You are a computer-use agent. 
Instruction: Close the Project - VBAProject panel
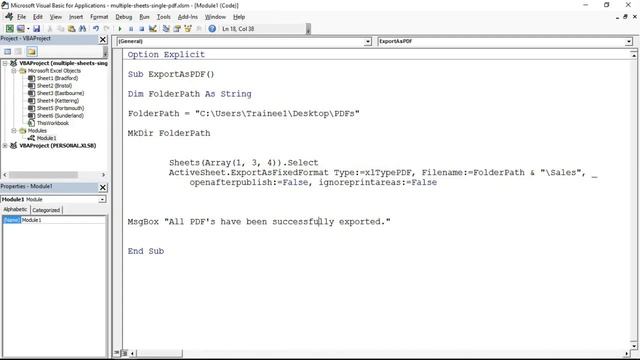tap(103, 39)
